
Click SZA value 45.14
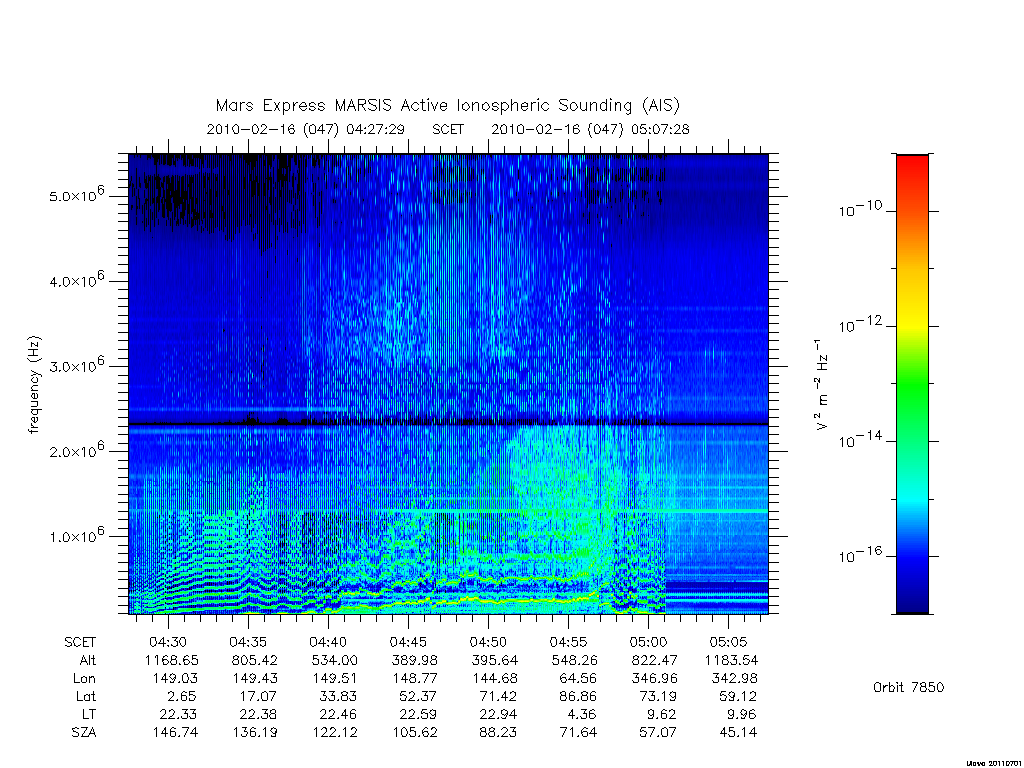tap(738, 733)
